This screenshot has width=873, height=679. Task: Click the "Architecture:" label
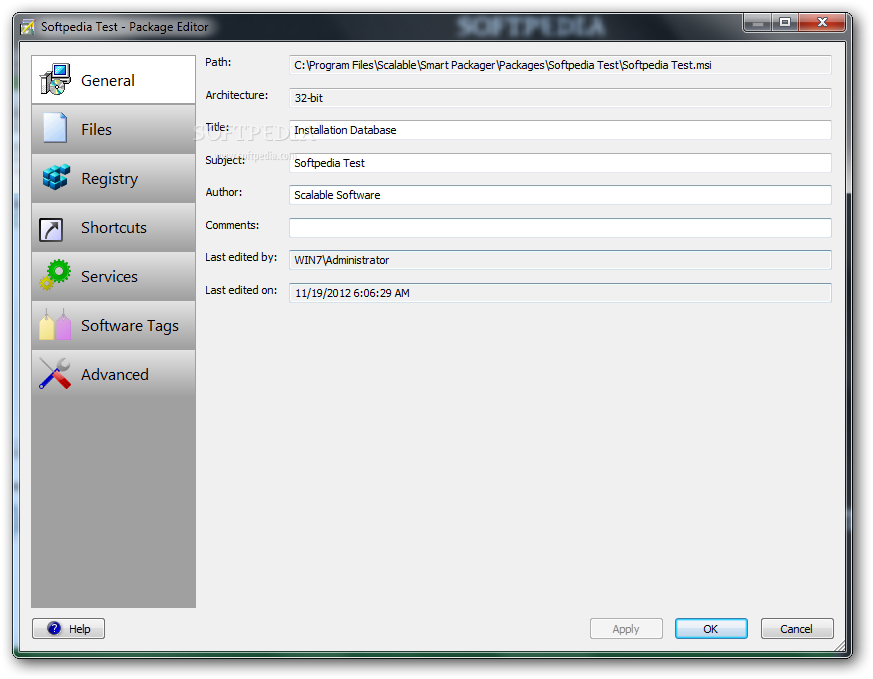[237, 95]
